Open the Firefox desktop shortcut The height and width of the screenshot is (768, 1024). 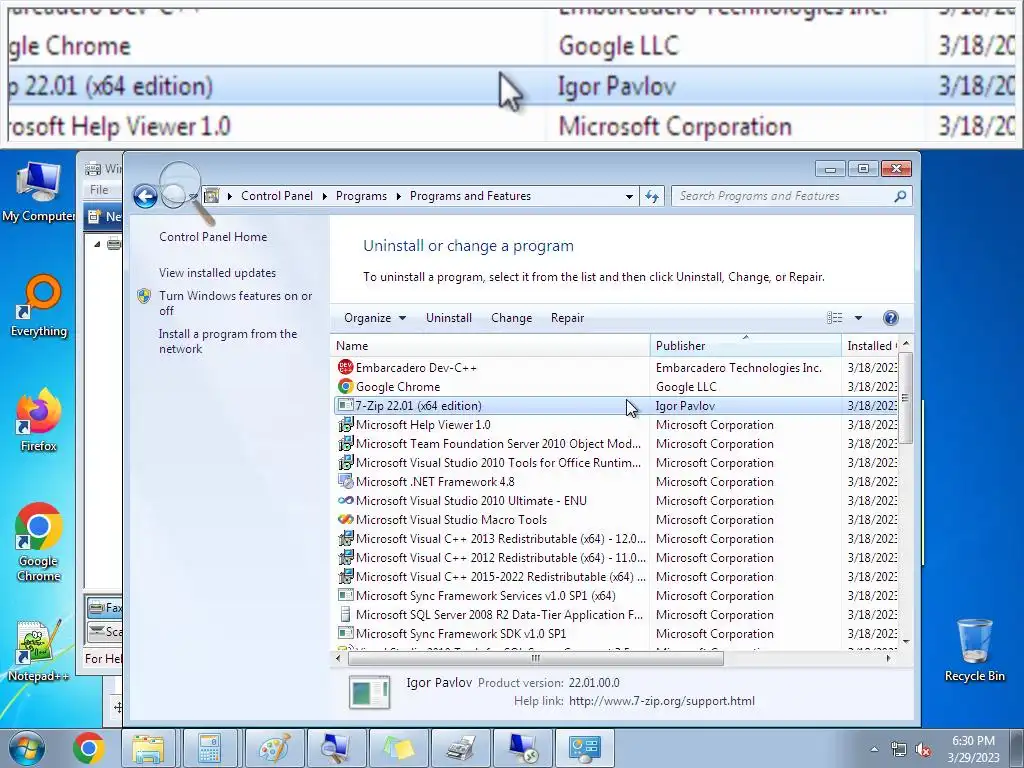[39, 420]
